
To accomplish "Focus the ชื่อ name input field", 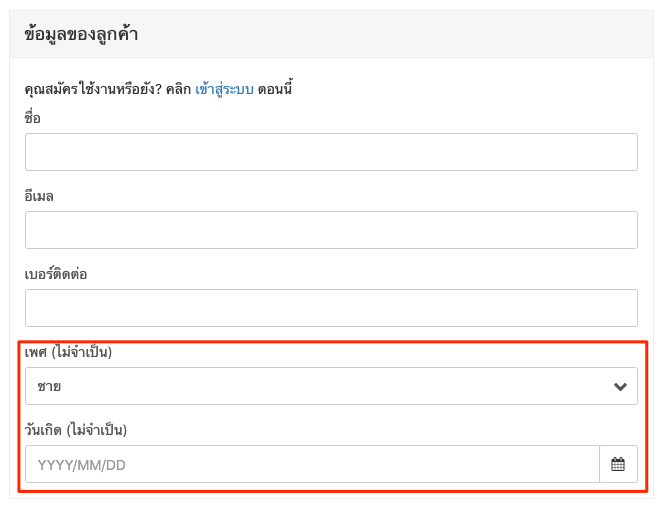I will [x=331, y=152].
